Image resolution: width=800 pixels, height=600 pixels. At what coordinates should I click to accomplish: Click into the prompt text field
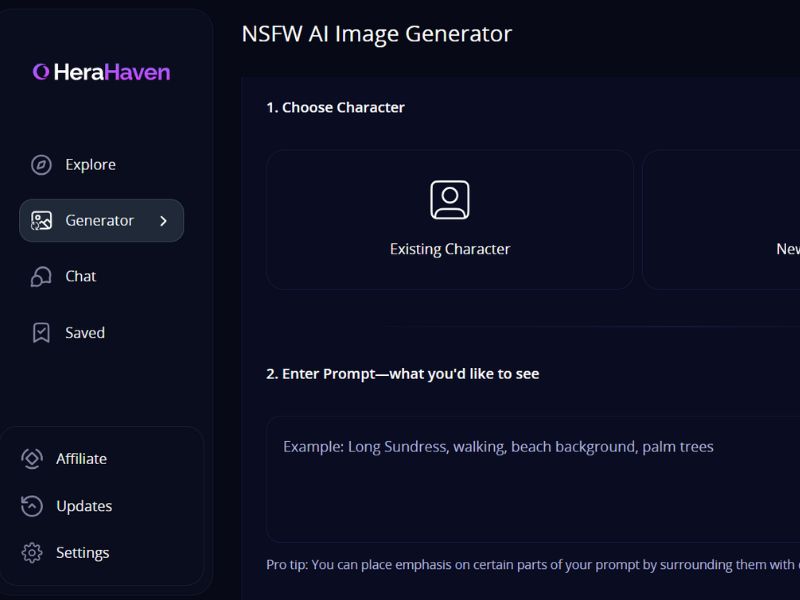pos(533,479)
